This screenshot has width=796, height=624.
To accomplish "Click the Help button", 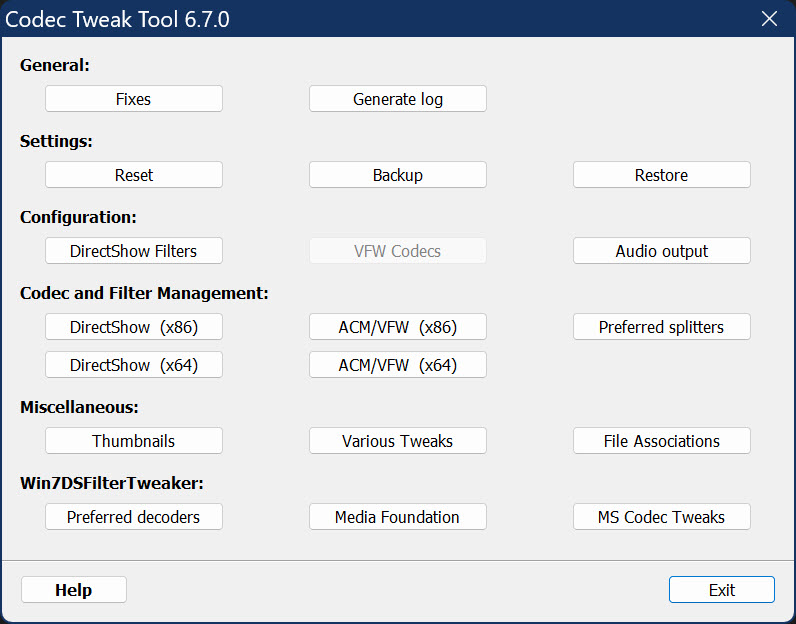I will click(74, 589).
